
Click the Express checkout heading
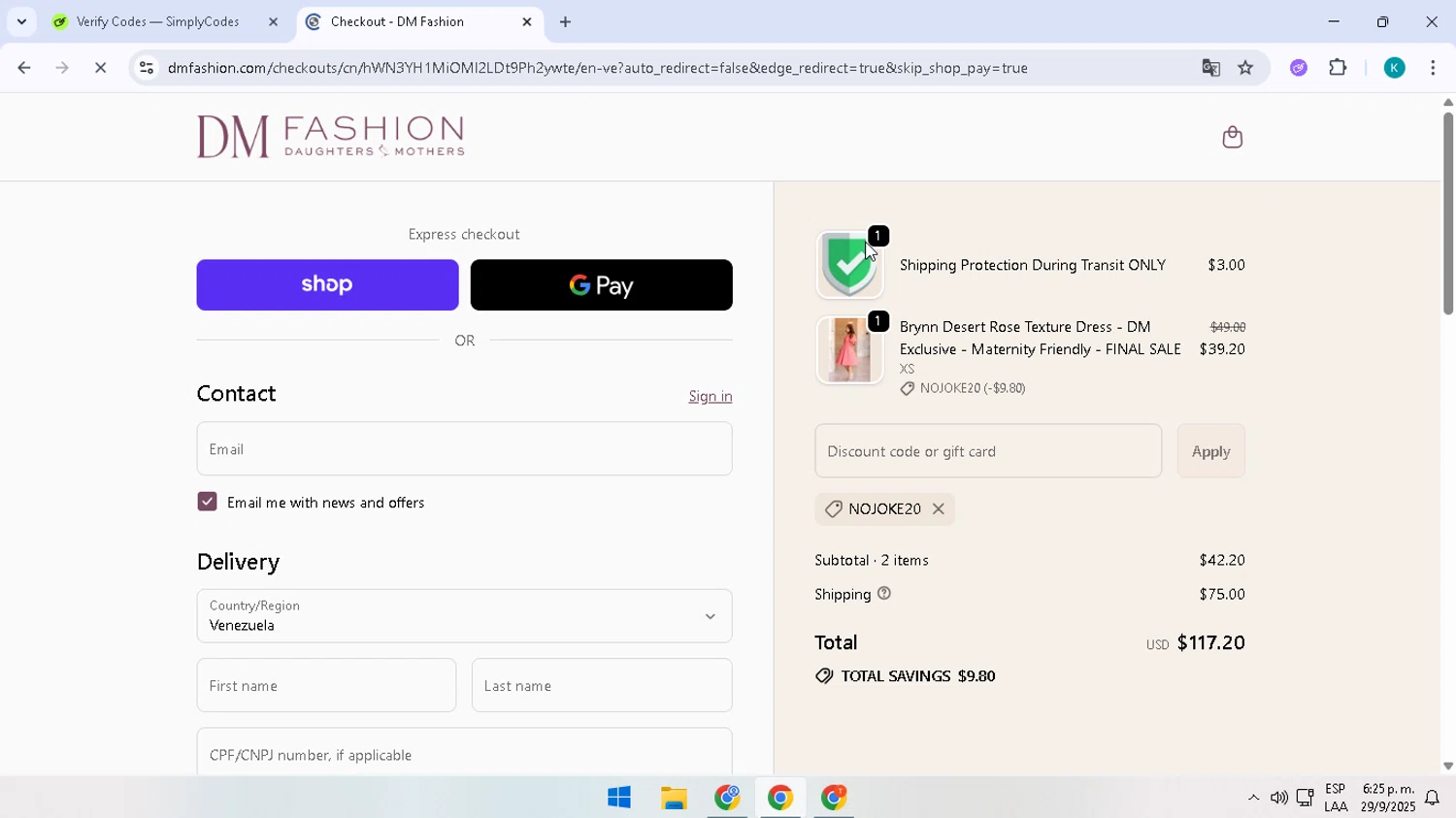(464, 234)
